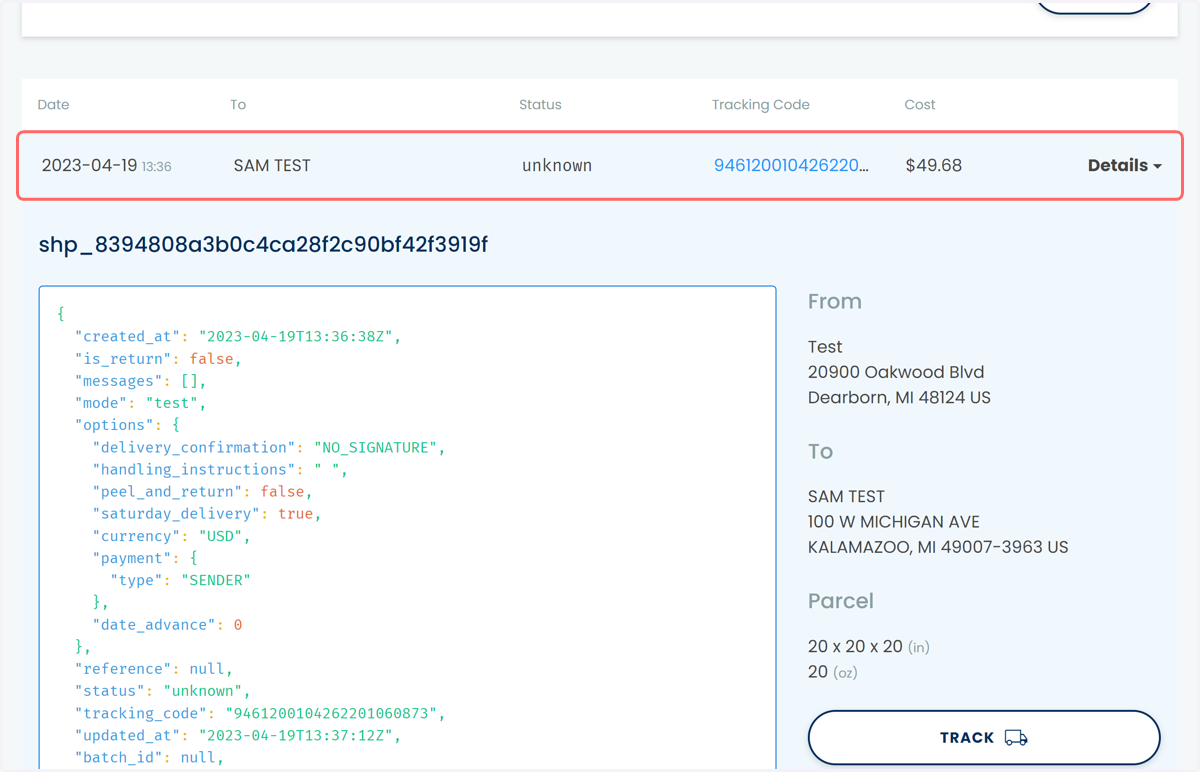Click the "is_return": false line
Image resolution: width=1200 pixels, height=772 pixels.
(x=158, y=359)
